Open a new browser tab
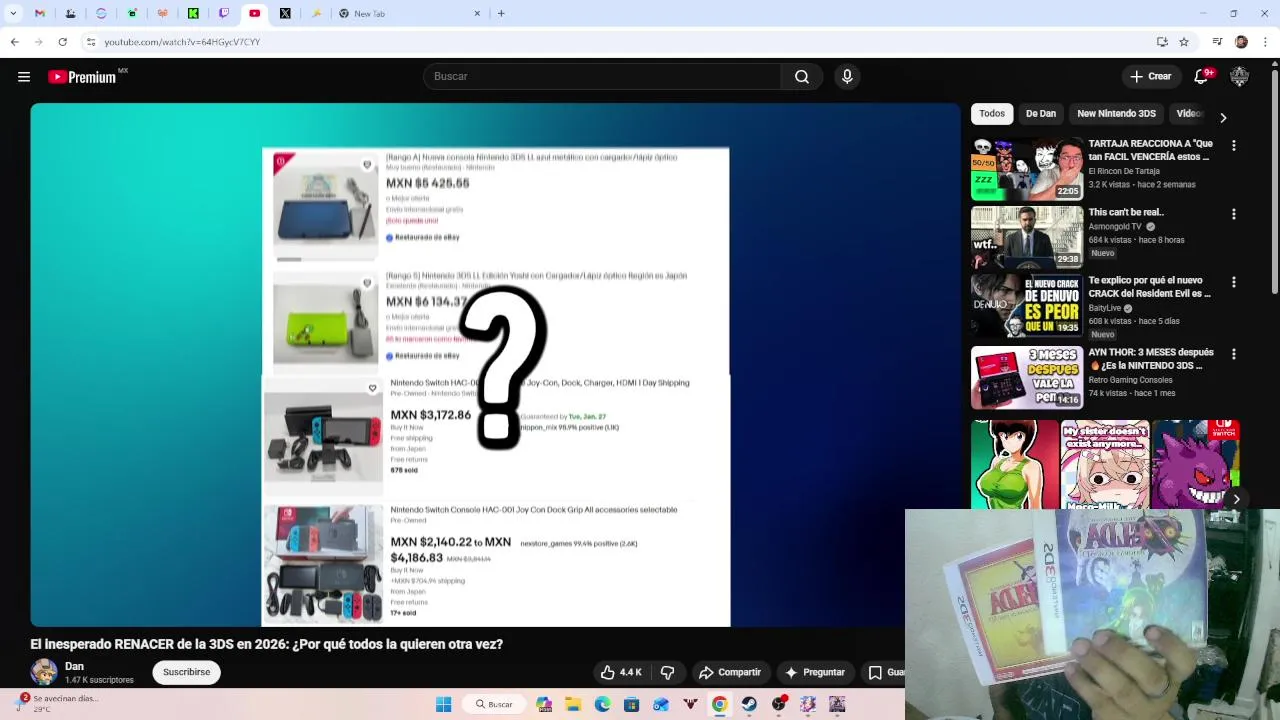 tap(501, 14)
